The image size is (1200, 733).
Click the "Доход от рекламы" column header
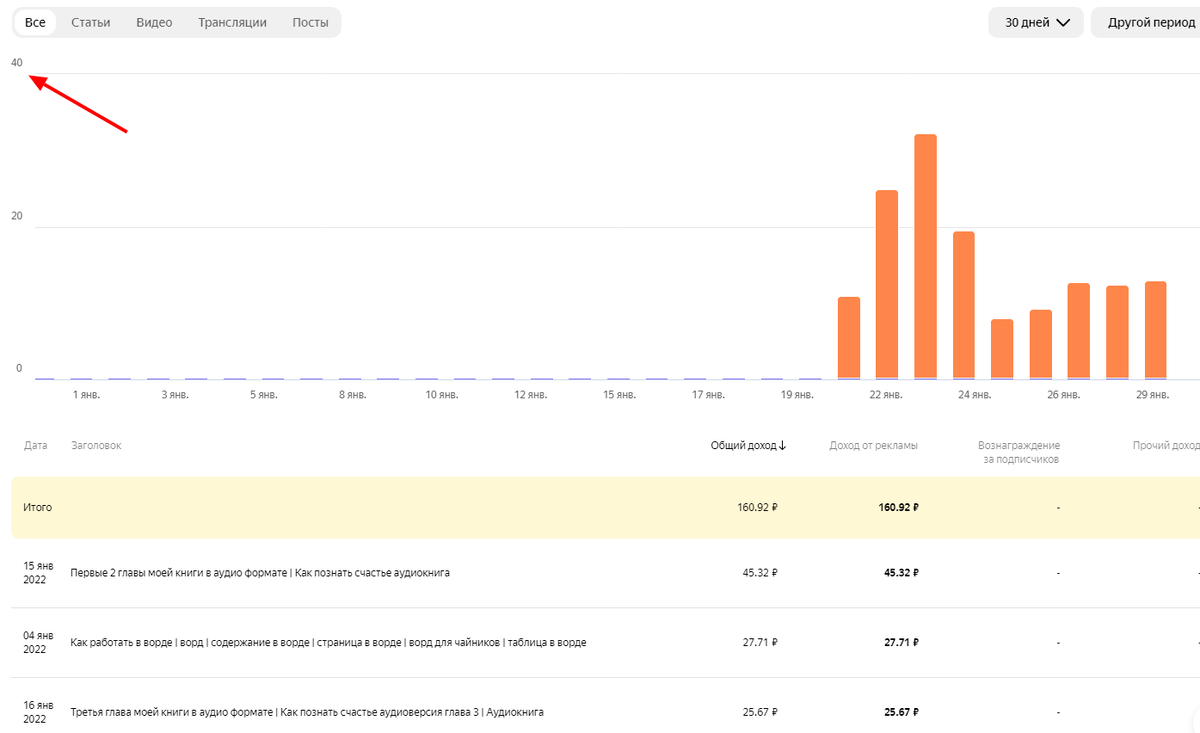tap(873, 446)
